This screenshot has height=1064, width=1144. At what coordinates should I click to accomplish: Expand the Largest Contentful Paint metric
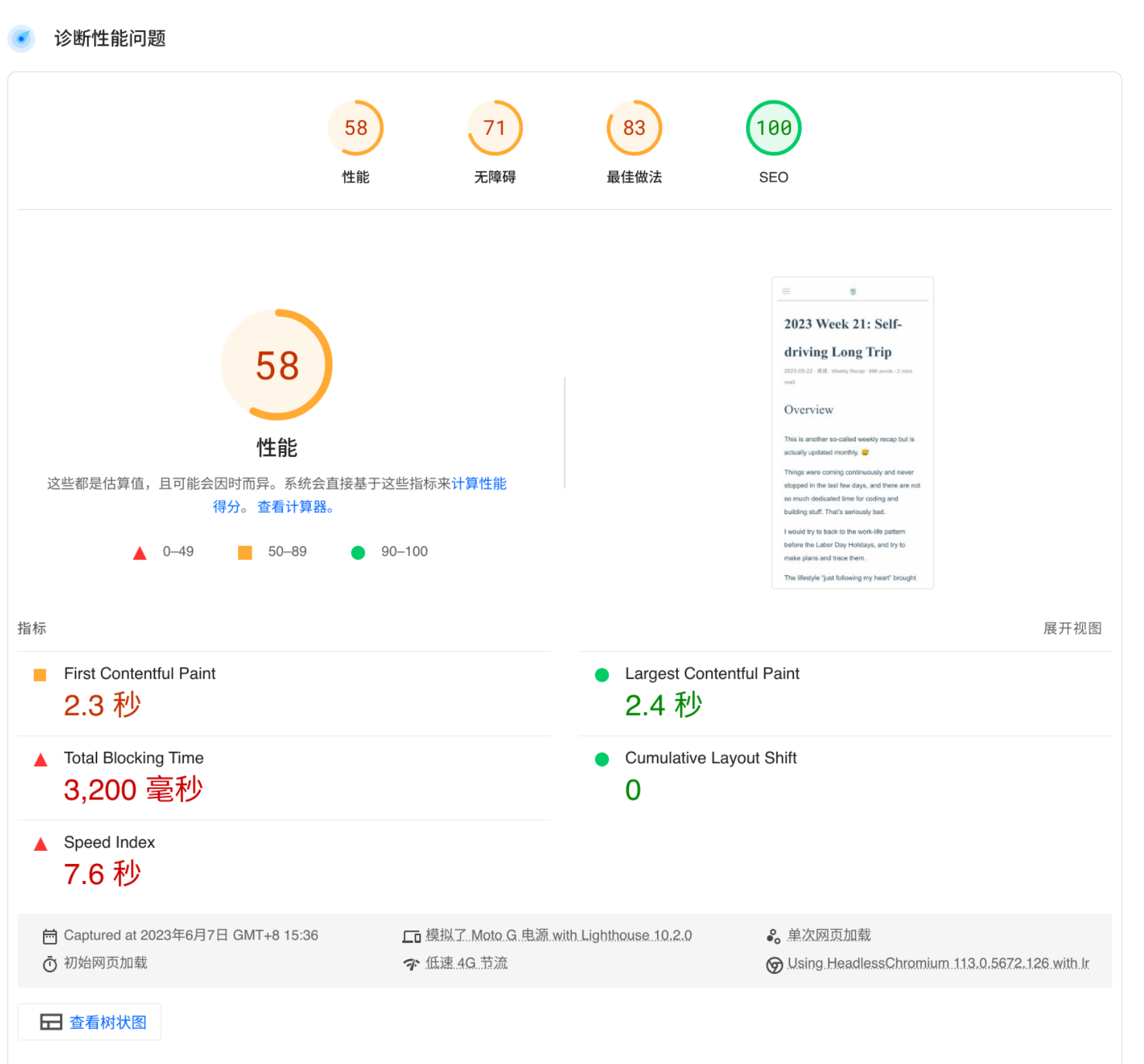(712, 674)
